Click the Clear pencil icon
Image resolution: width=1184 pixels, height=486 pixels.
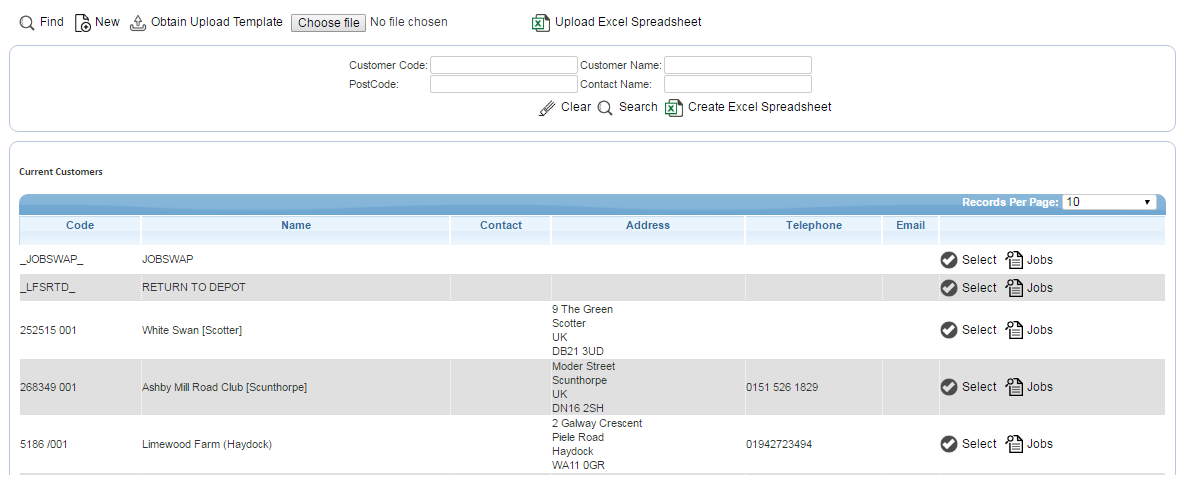point(547,108)
